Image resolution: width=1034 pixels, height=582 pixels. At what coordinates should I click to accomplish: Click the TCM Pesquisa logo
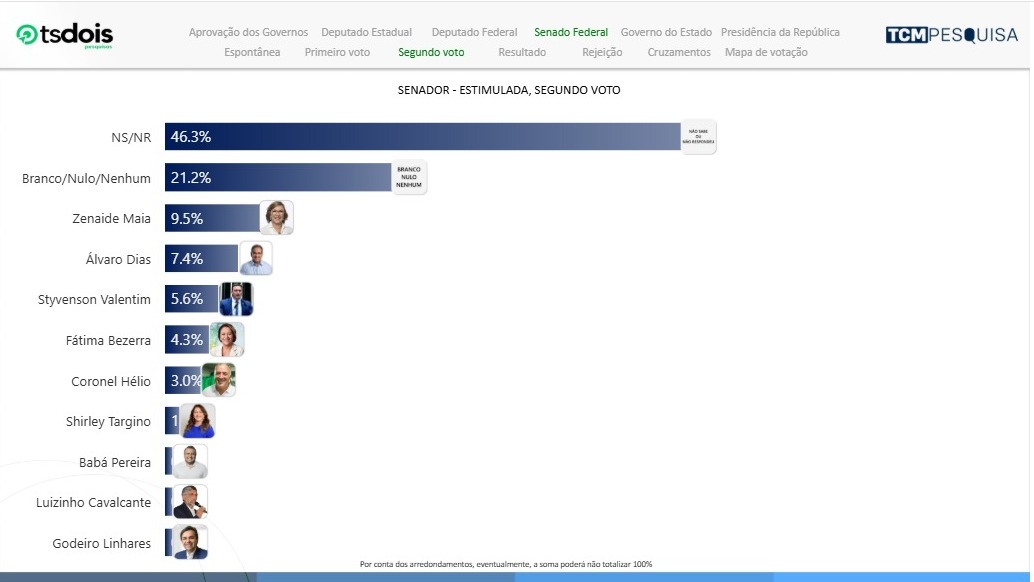click(952, 35)
